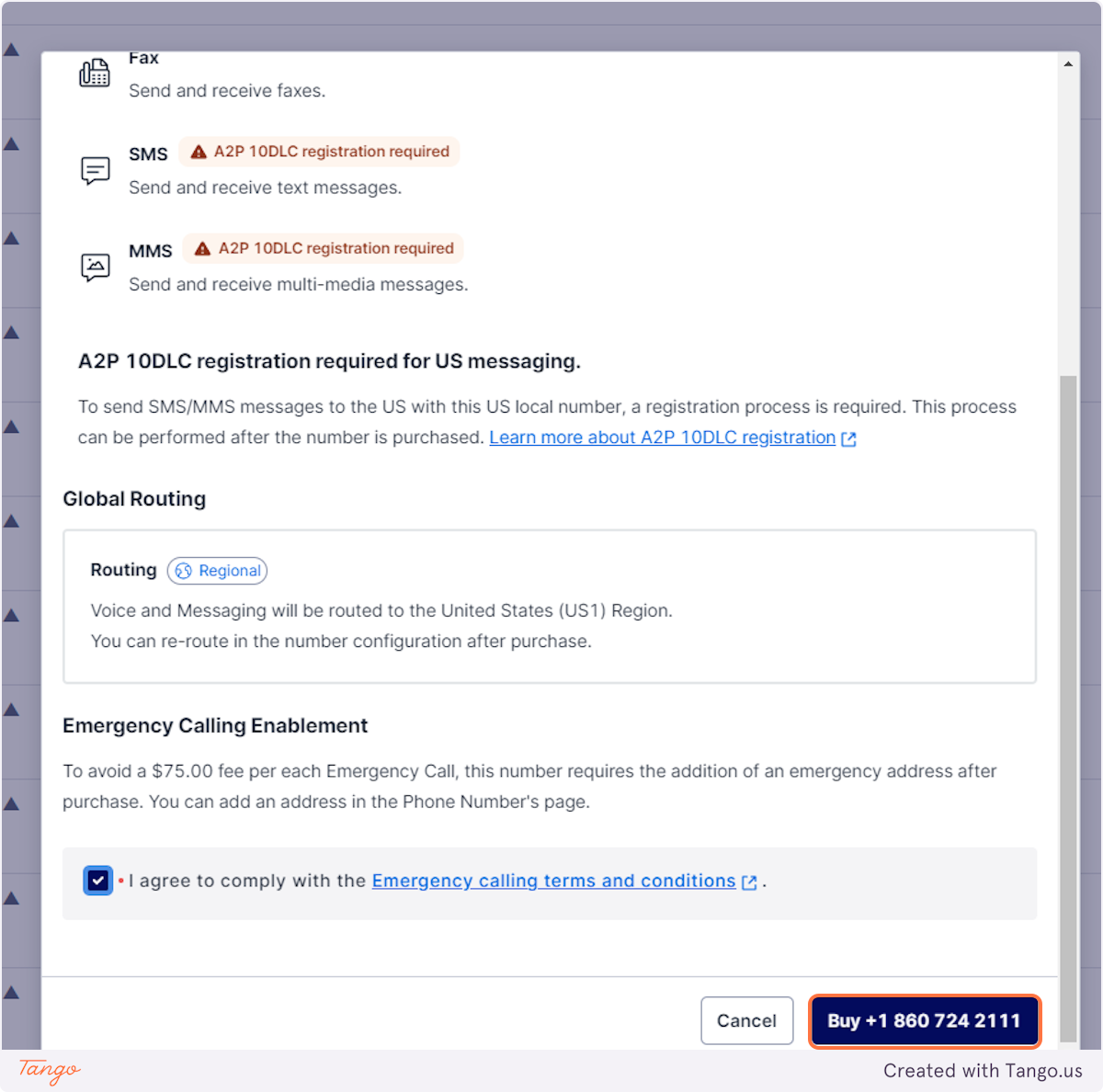Viewport: 1103px width, 1092px height.
Task: Click the Fax machine icon
Action: click(x=95, y=73)
